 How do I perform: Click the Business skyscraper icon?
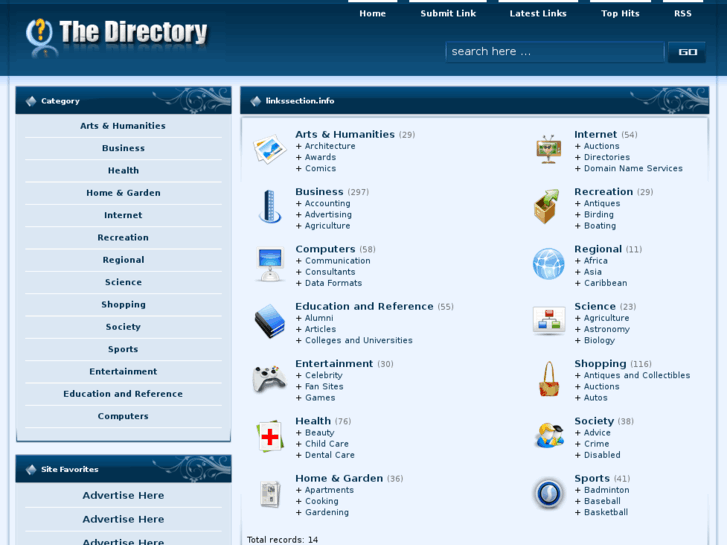coord(269,206)
